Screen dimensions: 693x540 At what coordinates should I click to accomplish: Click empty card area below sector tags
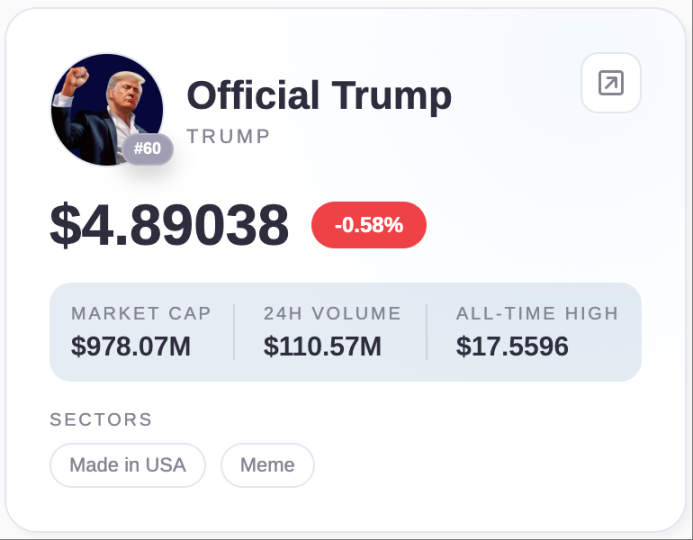tap(345, 508)
